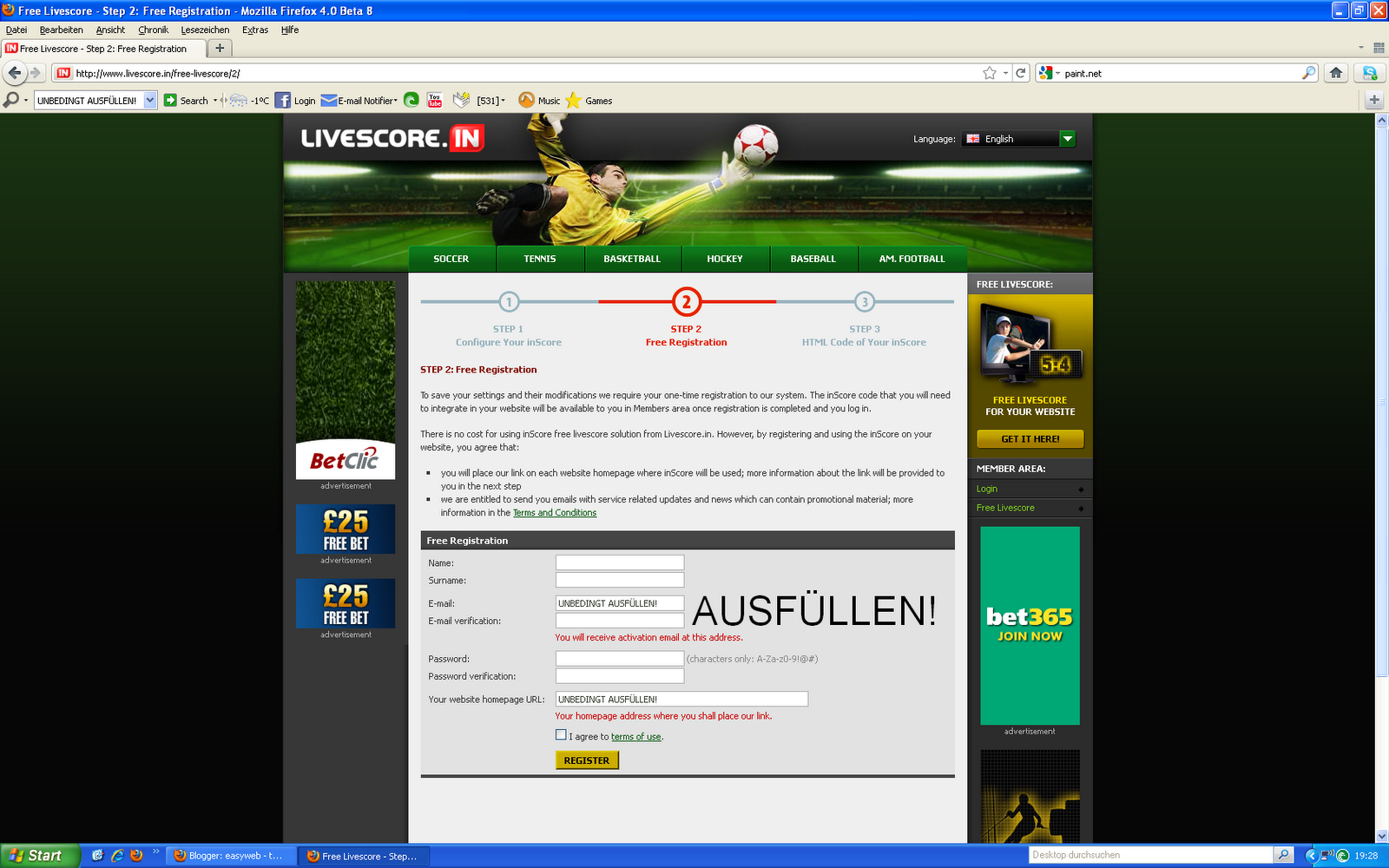Expand the E-mail Notifier dropdown arrow
Viewport: 1389px width, 868px height.
pyautogui.click(x=396, y=101)
